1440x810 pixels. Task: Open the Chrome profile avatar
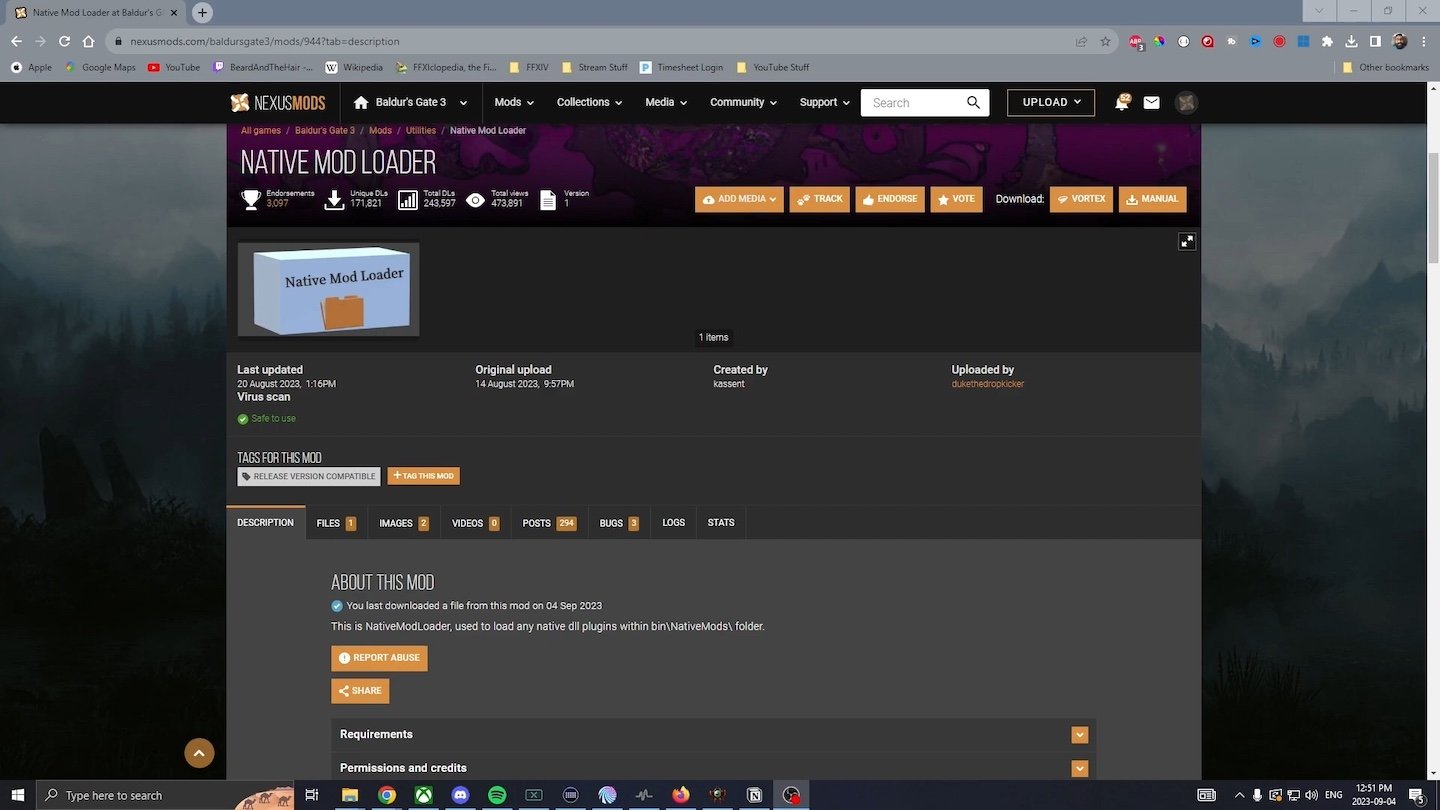tap(1399, 41)
